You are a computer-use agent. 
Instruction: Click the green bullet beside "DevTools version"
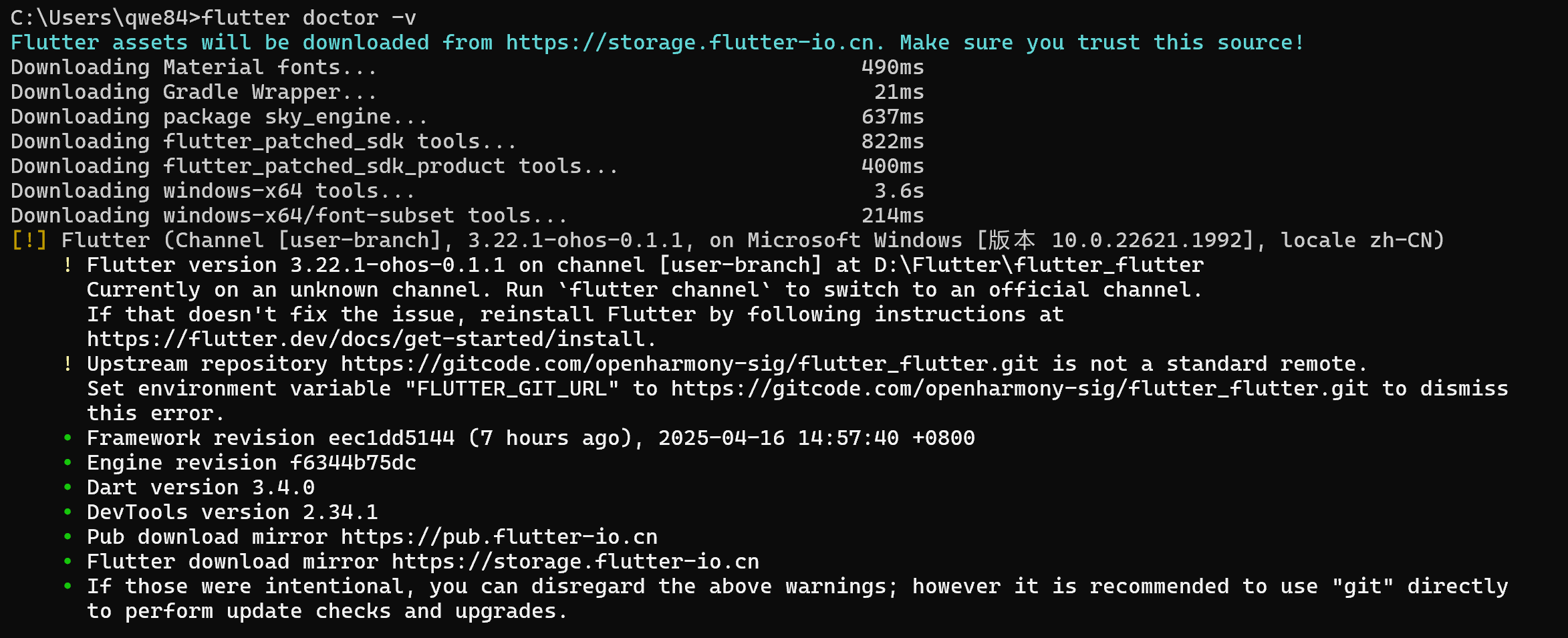[x=68, y=512]
